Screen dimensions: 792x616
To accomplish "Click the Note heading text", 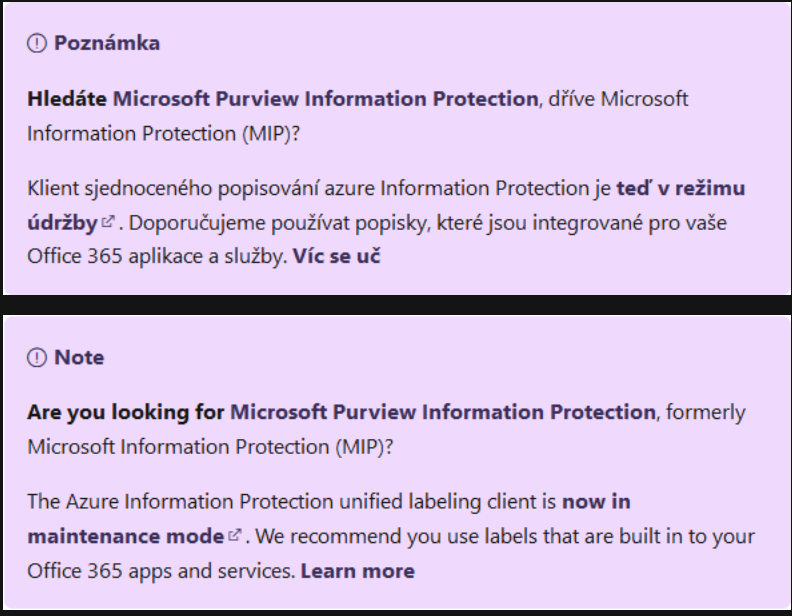I will 79,357.
